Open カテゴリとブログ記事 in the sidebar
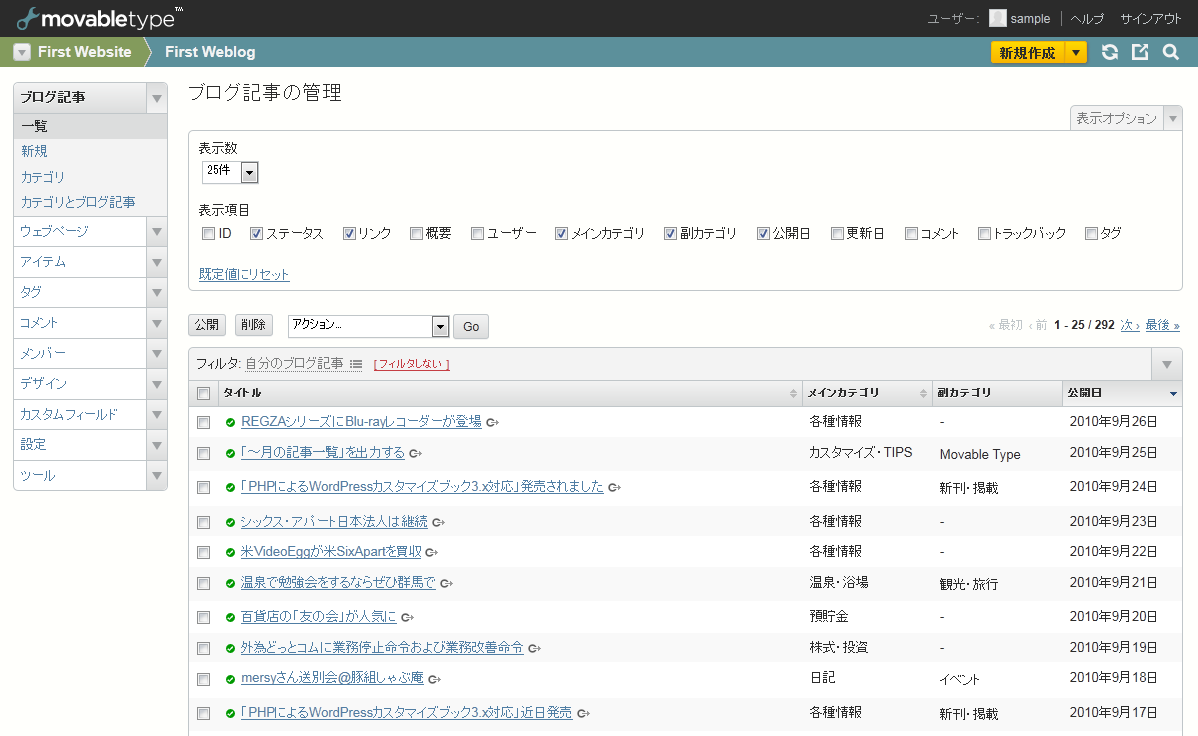Screen dimensions: 1198x736 click(x=78, y=203)
